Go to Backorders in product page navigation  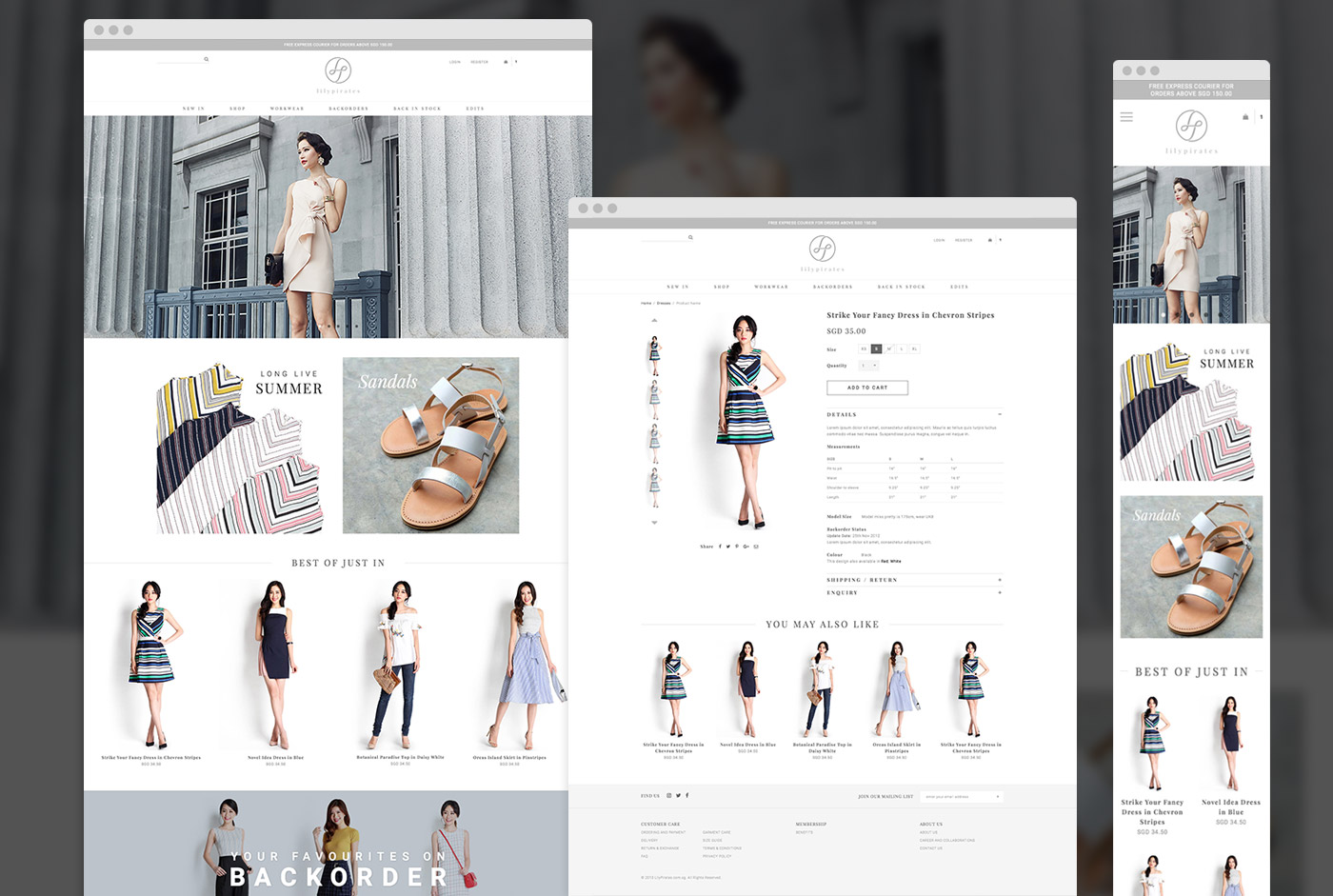[832, 287]
